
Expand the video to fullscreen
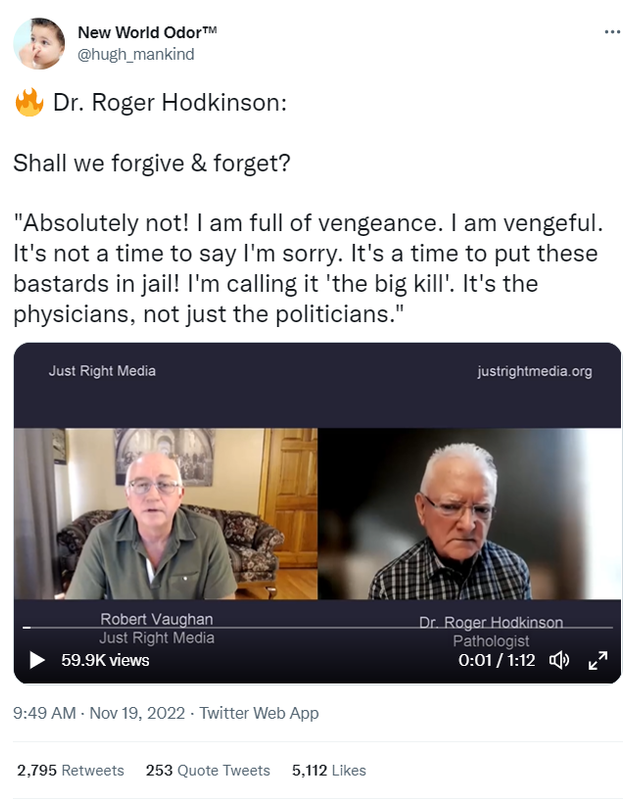[x=598, y=660]
